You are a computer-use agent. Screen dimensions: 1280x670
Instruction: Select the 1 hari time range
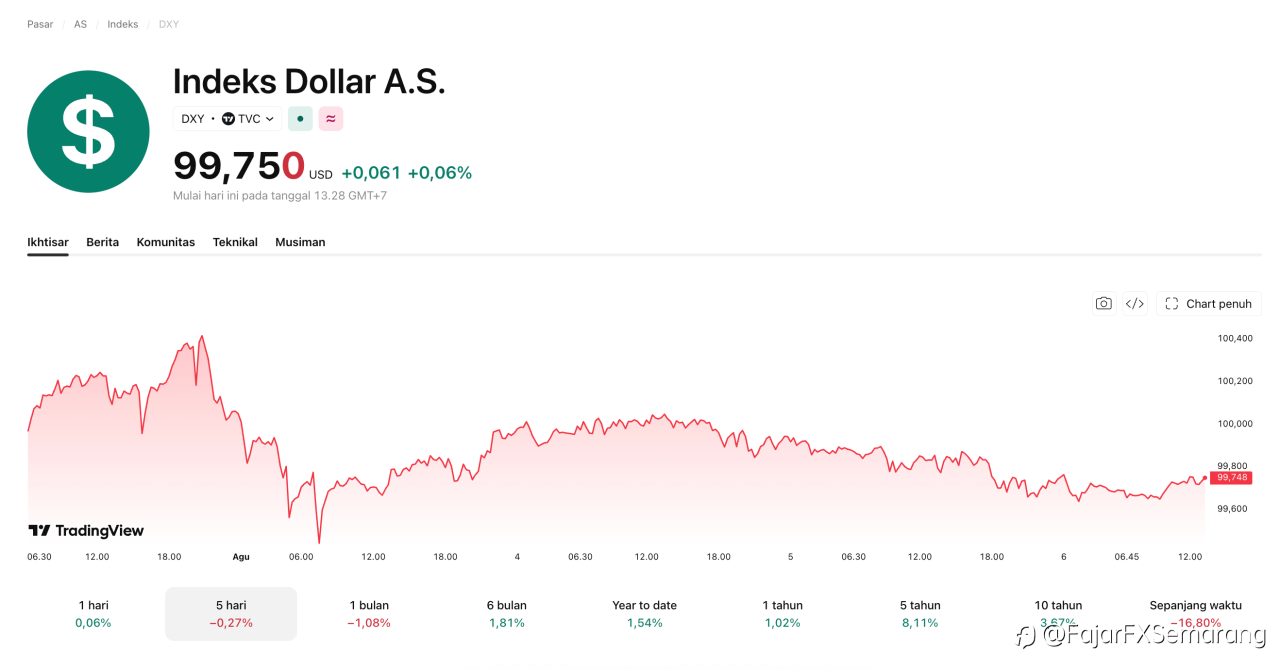click(94, 614)
